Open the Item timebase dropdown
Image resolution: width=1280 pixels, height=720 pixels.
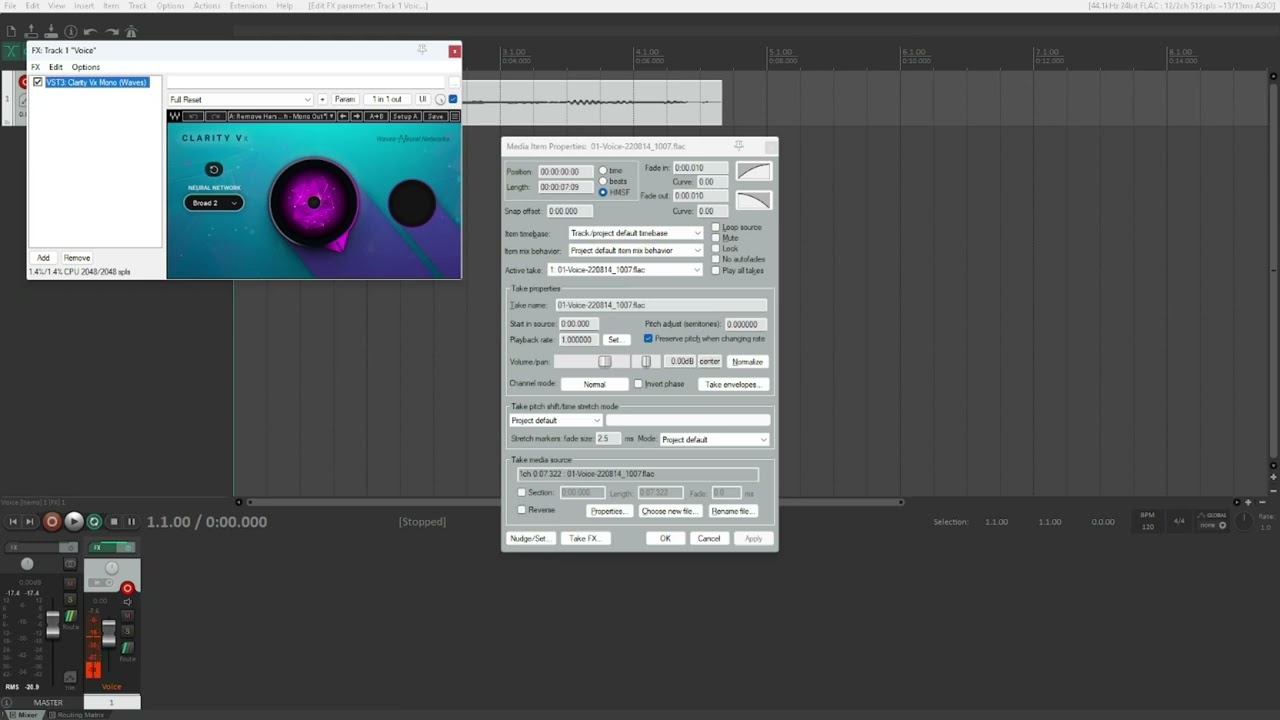636,233
